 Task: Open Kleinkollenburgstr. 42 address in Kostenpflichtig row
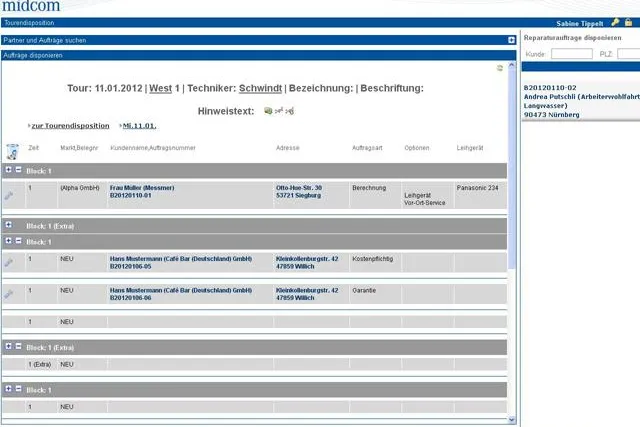tap(307, 262)
